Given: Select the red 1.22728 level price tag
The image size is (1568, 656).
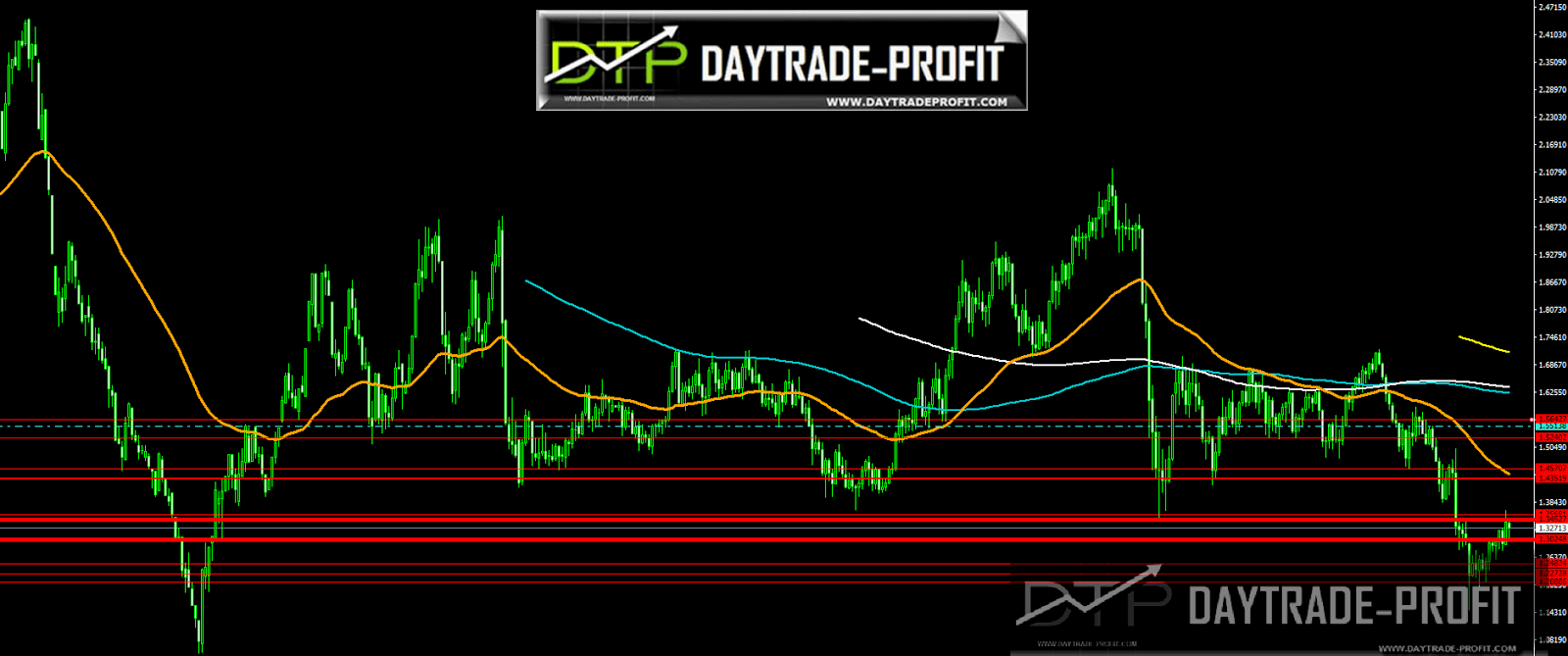Looking at the screenshot, I should tap(1551, 573).
